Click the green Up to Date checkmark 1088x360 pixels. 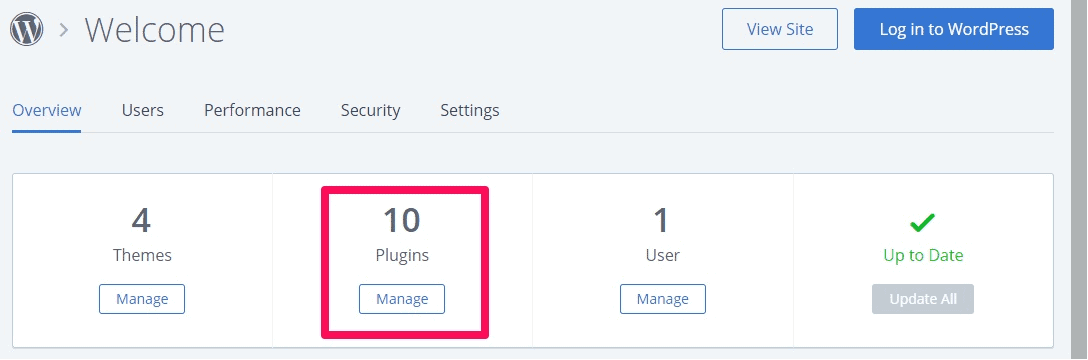pos(922,223)
